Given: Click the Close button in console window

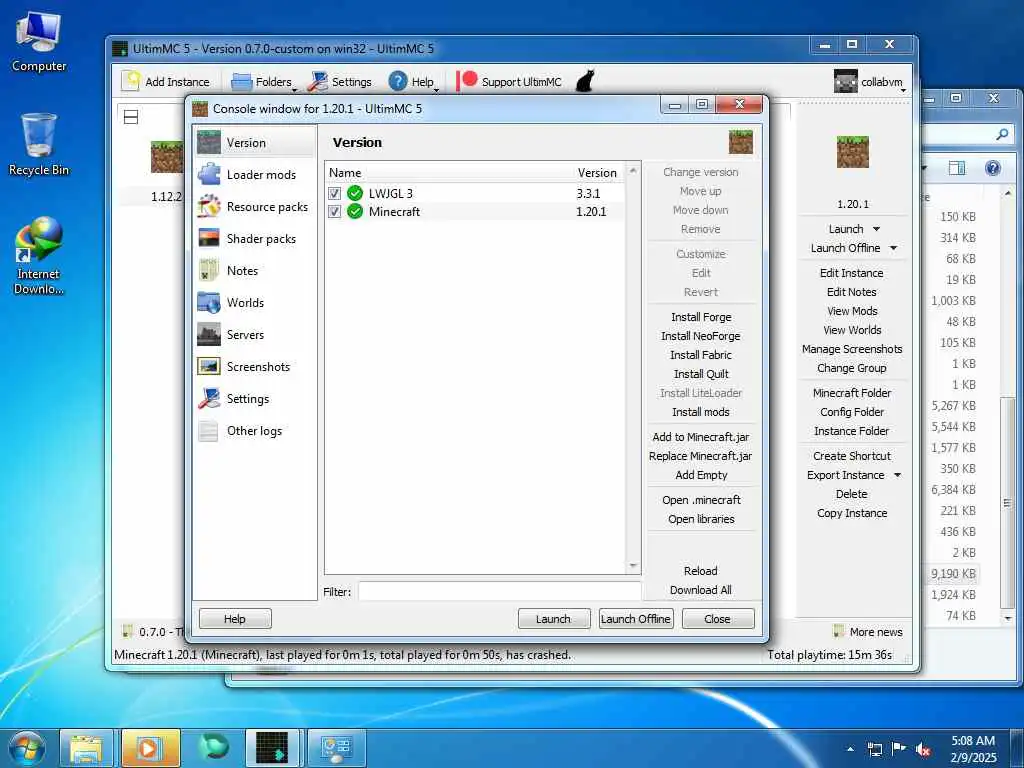Looking at the screenshot, I should click(x=718, y=618).
